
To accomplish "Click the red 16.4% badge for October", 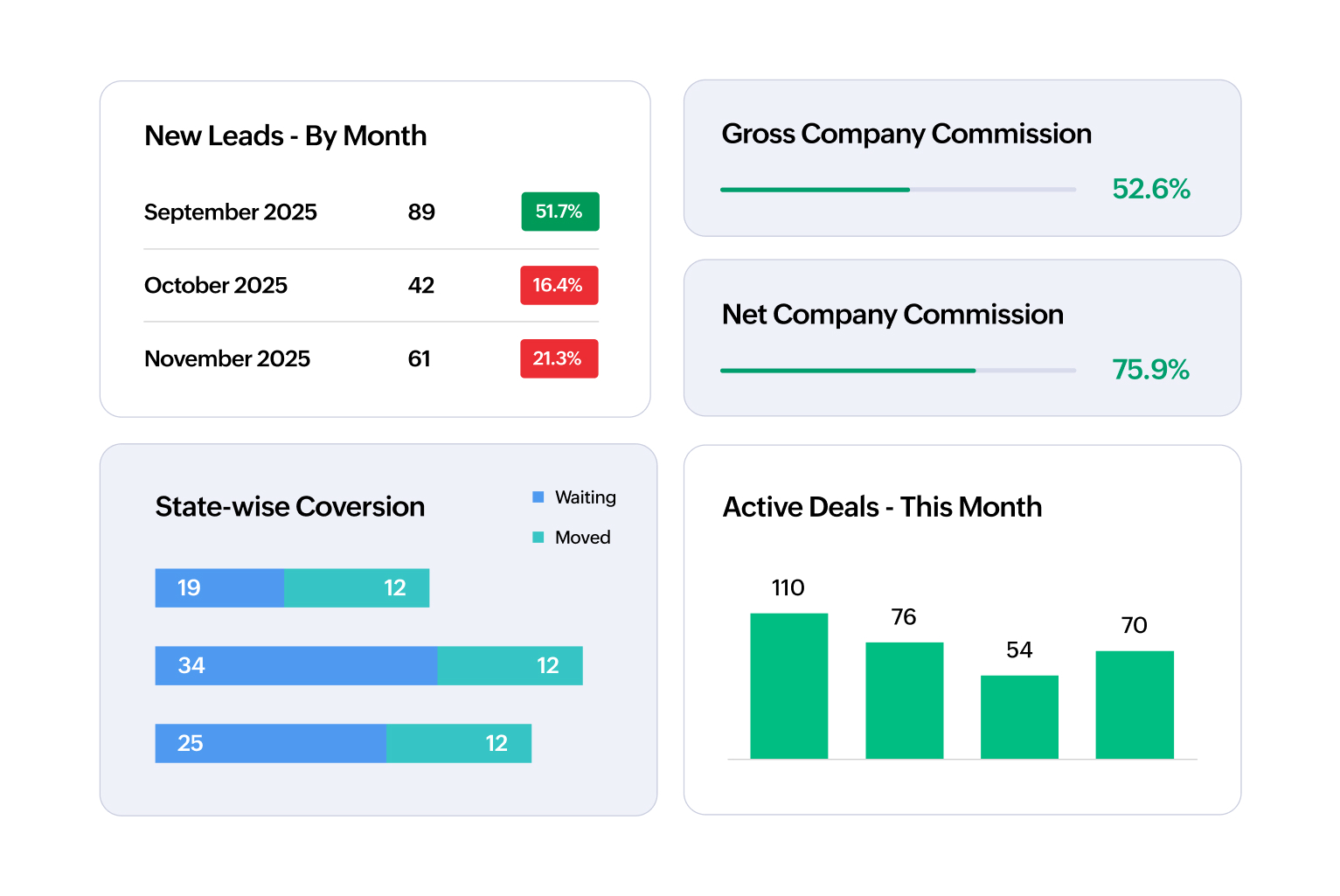I will coord(559,285).
